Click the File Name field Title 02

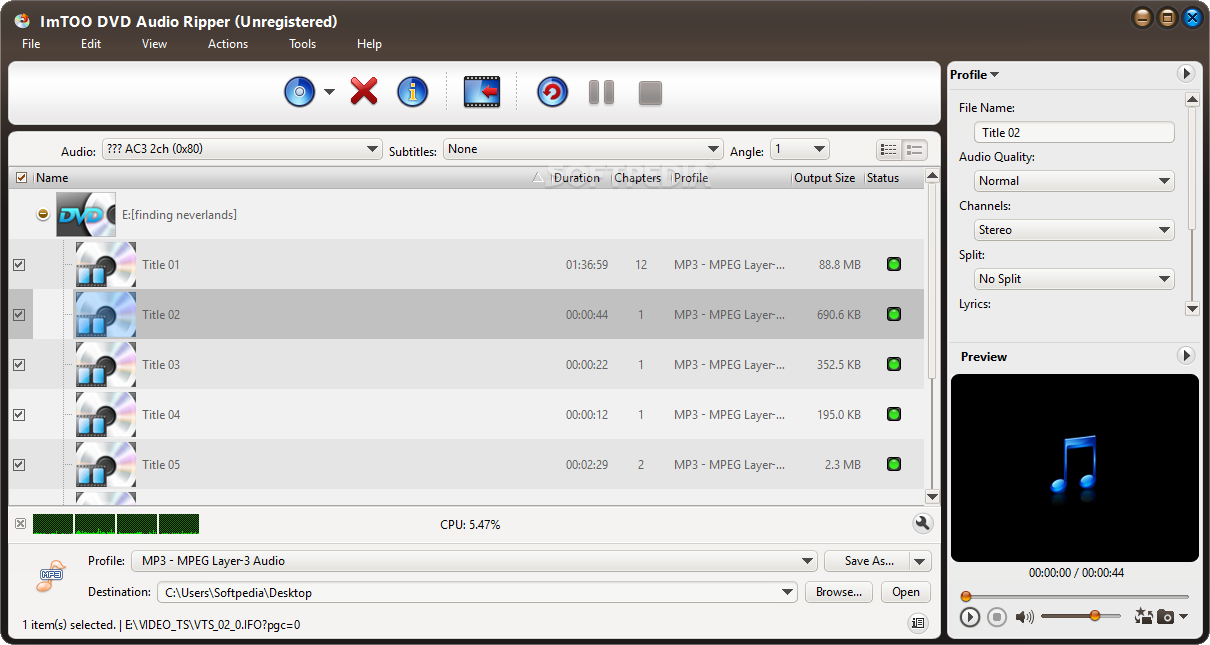pos(1074,132)
